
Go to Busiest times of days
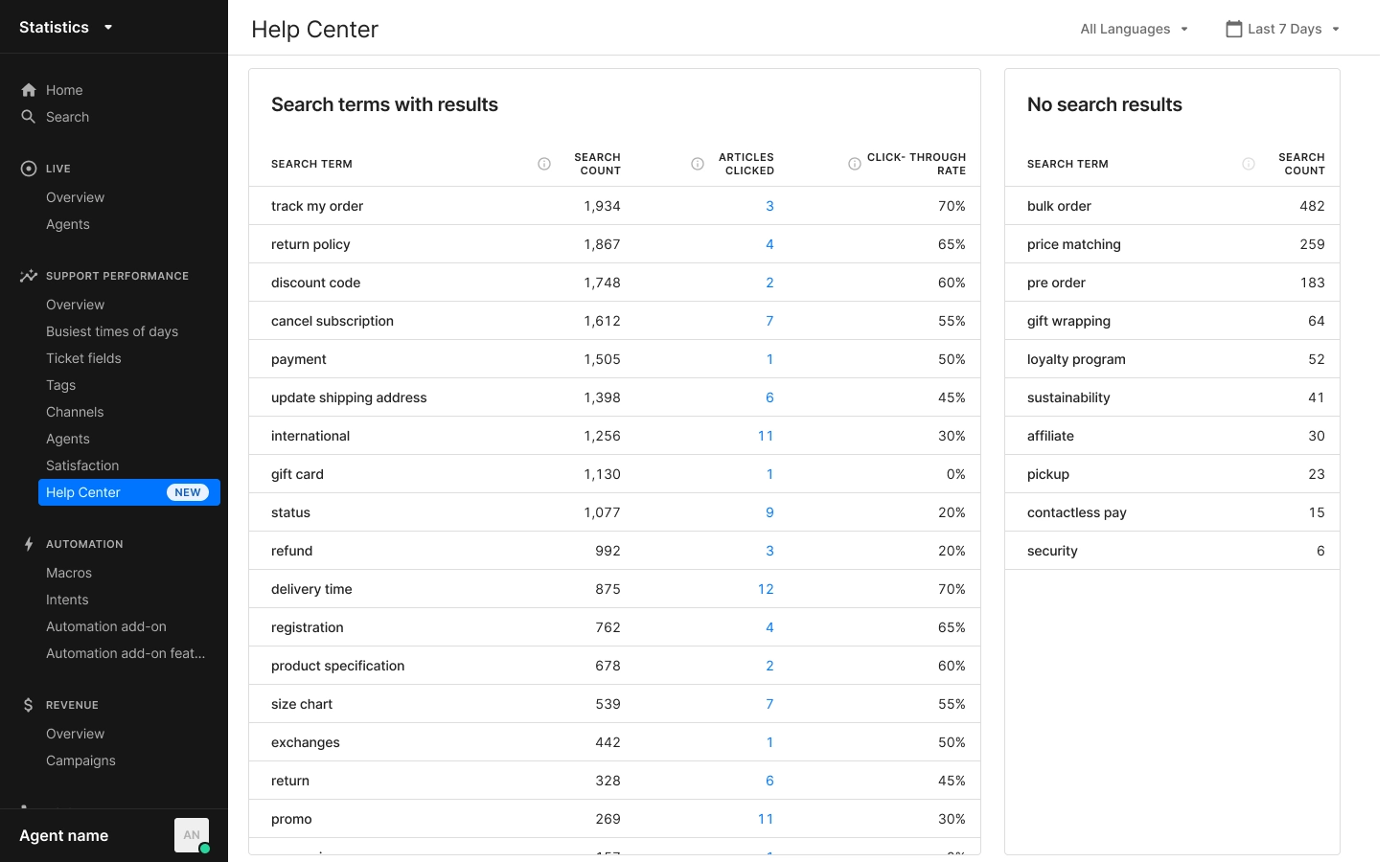tap(112, 331)
